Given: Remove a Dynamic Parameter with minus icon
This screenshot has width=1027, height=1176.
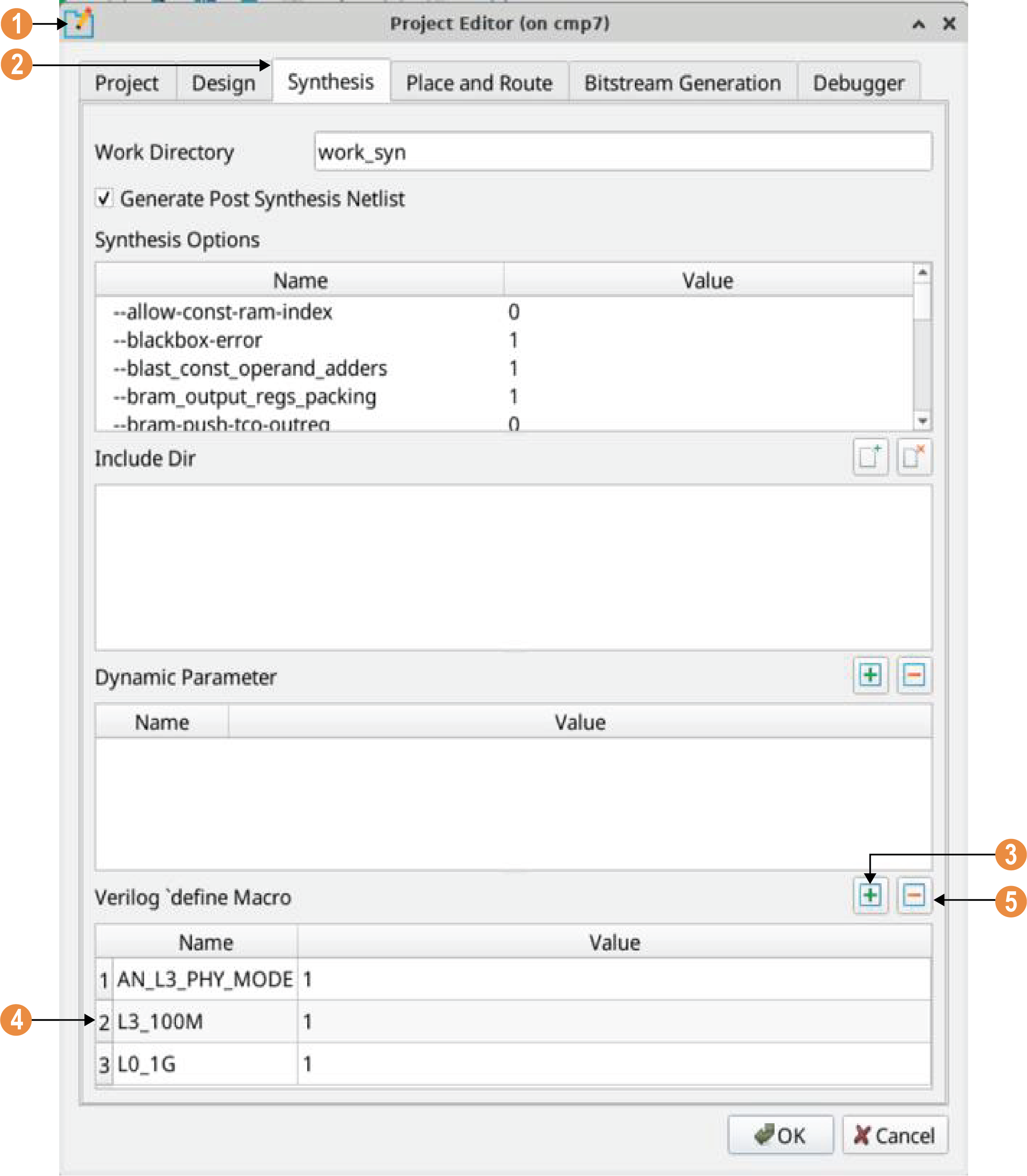Looking at the screenshot, I should click(913, 675).
